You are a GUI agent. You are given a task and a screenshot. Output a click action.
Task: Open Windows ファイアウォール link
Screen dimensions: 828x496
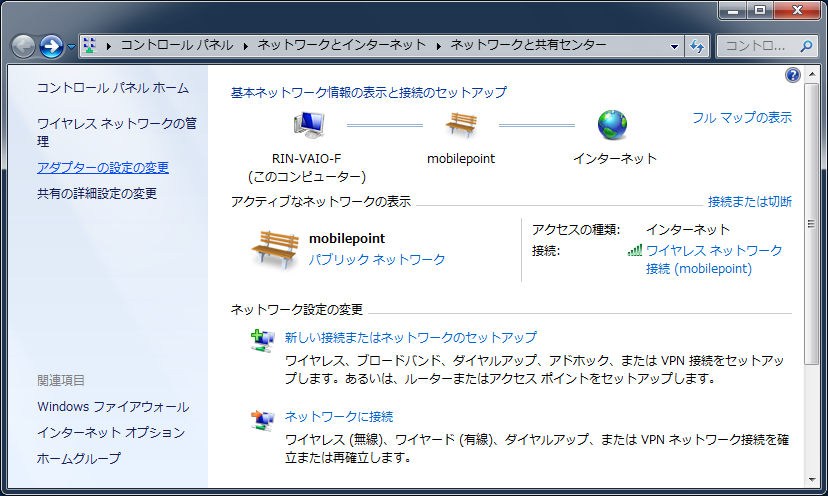click(x=113, y=407)
